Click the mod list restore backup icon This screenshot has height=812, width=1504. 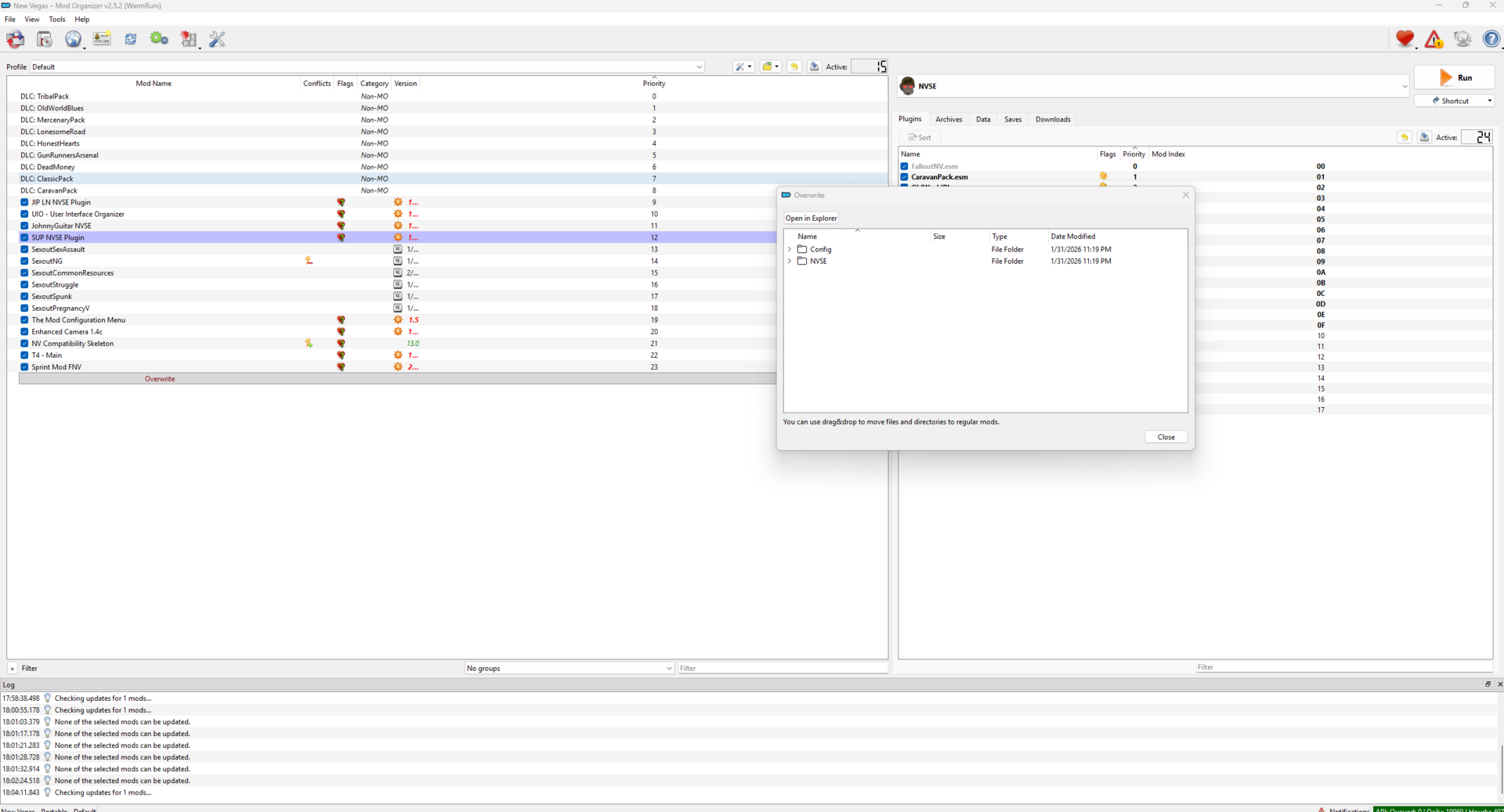tap(794, 67)
